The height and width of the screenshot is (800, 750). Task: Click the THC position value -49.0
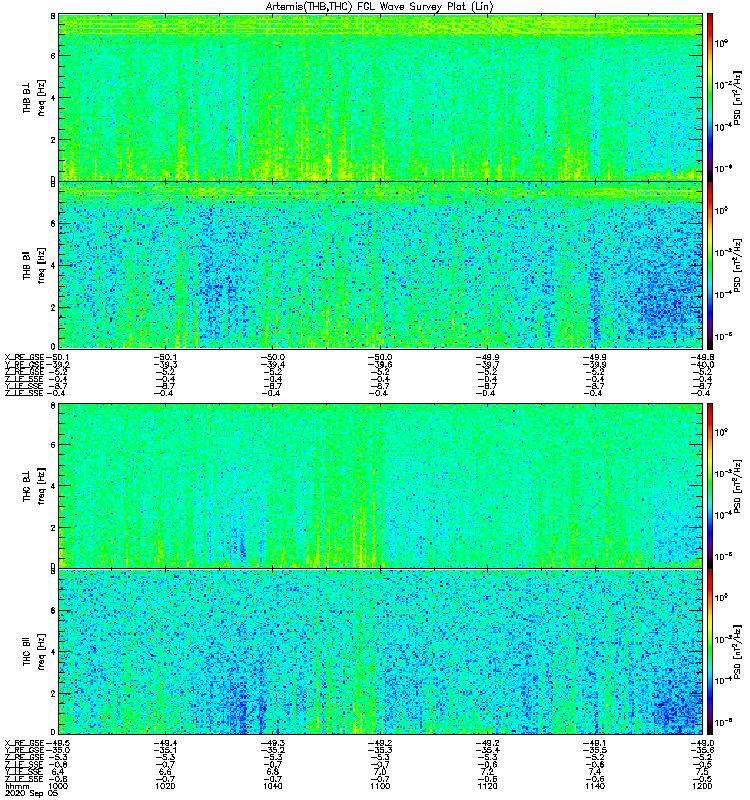702,743
